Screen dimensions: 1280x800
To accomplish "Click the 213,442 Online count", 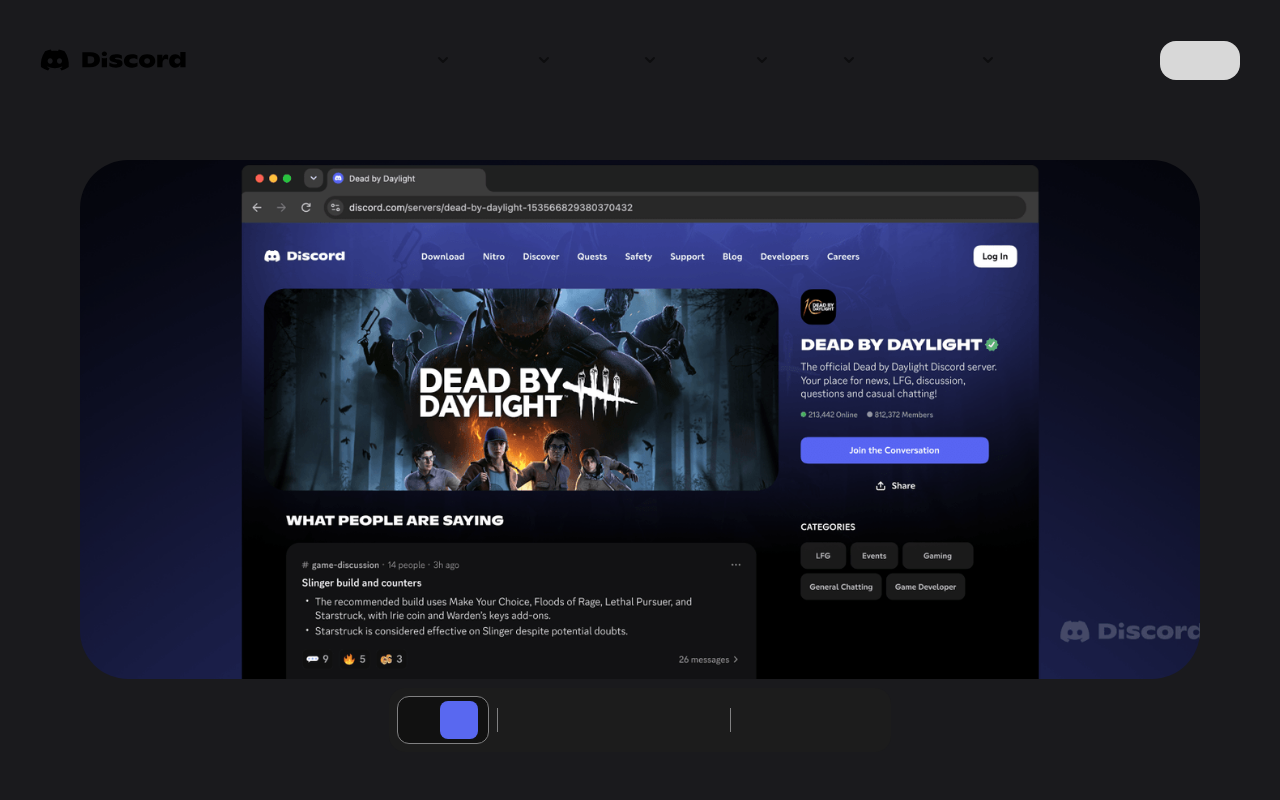I will pos(829,414).
